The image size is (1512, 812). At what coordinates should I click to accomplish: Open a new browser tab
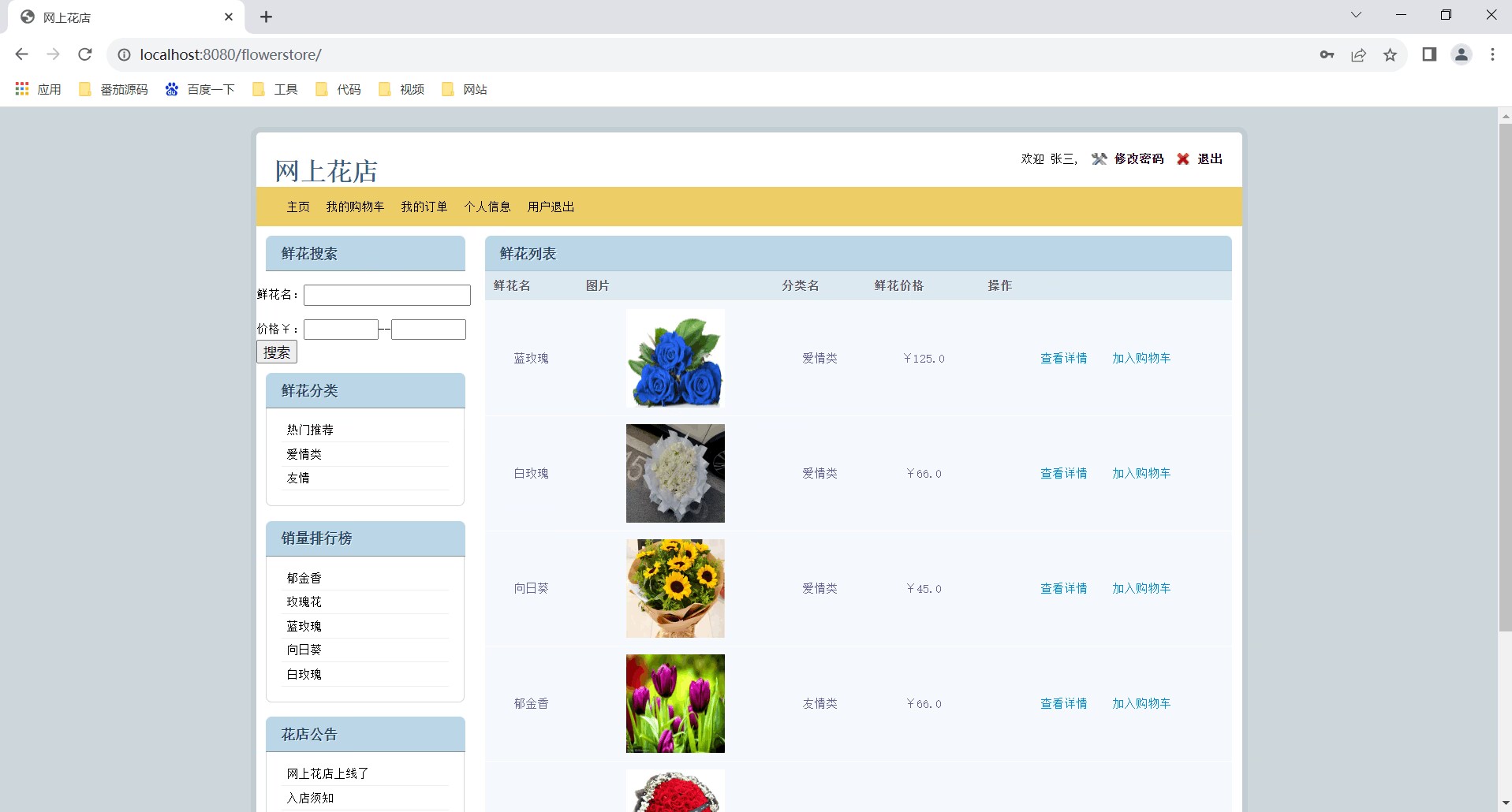pos(267,17)
